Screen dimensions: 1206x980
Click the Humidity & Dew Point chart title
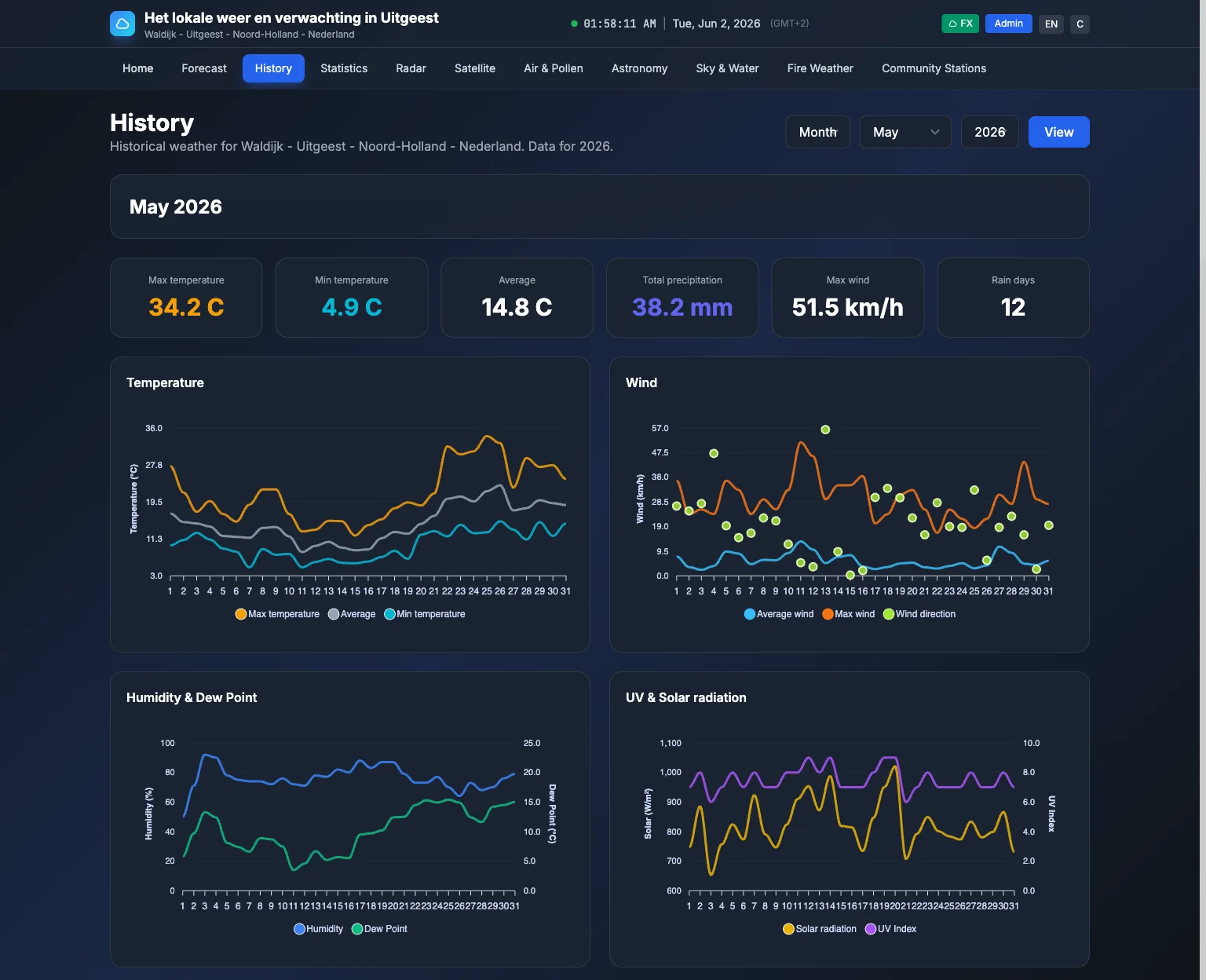(x=192, y=697)
